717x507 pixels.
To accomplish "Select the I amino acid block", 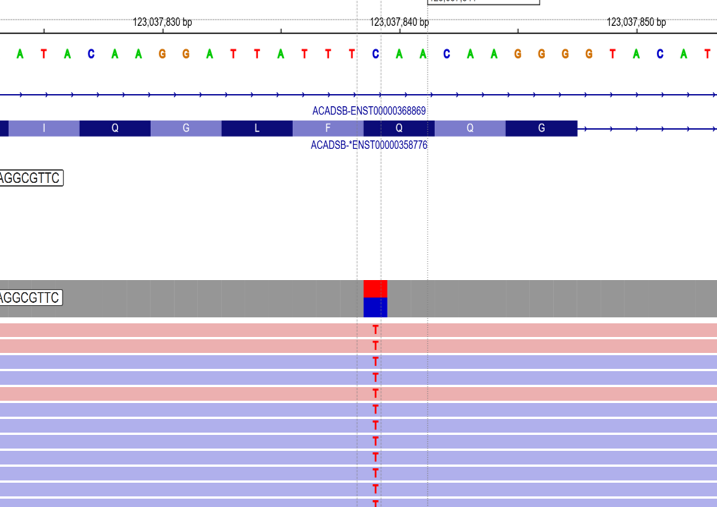I will [43, 128].
